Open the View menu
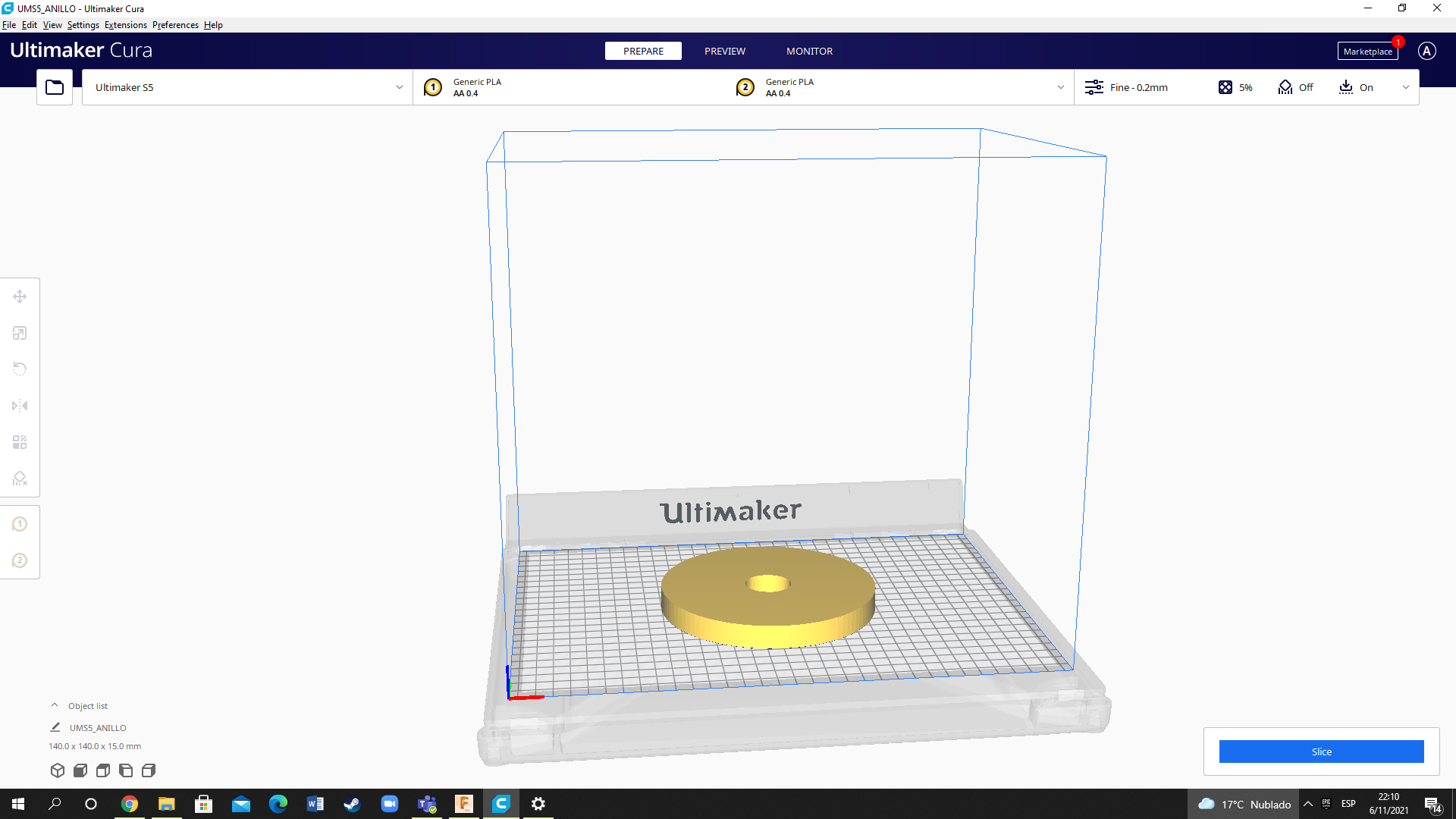Image resolution: width=1456 pixels, height=819 pixels. coord(52,25)
